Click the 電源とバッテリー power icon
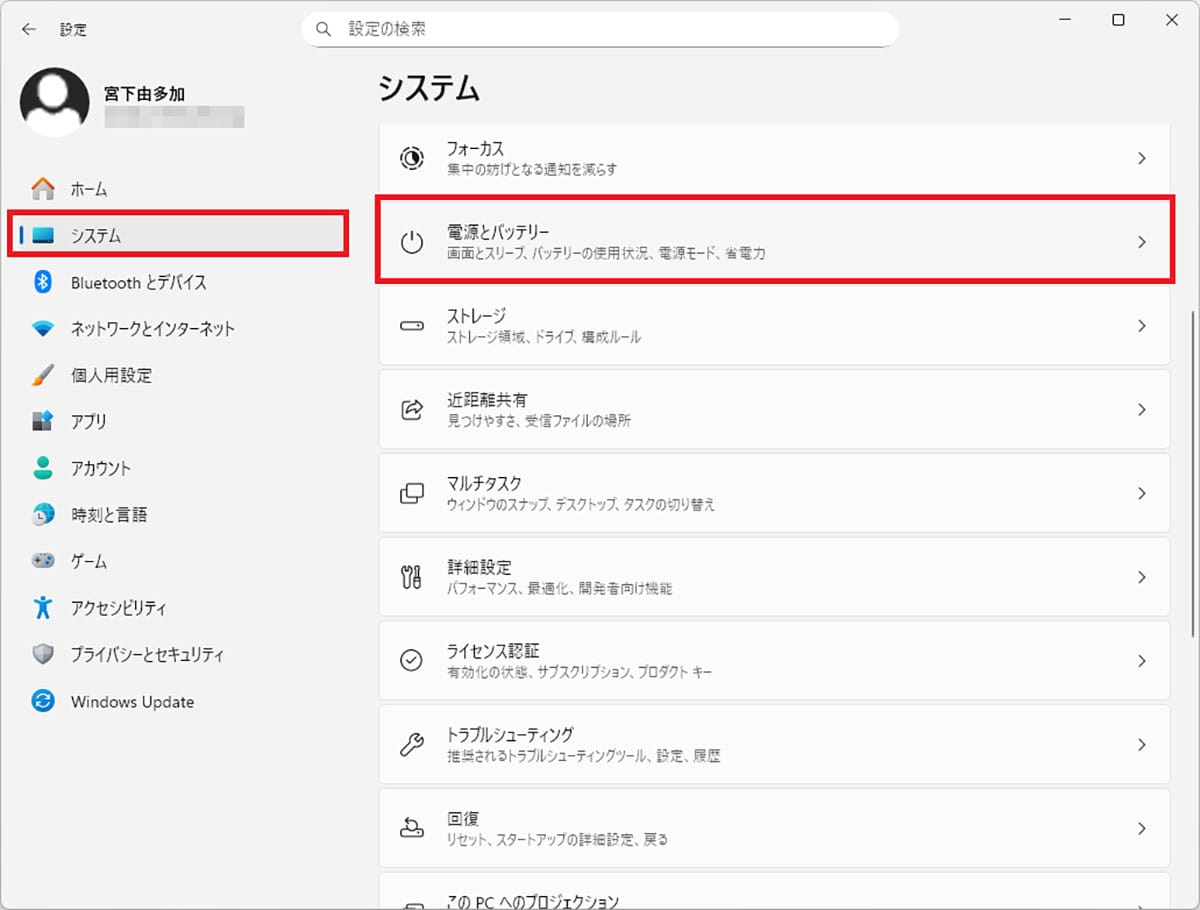 [x=413, y=241]
